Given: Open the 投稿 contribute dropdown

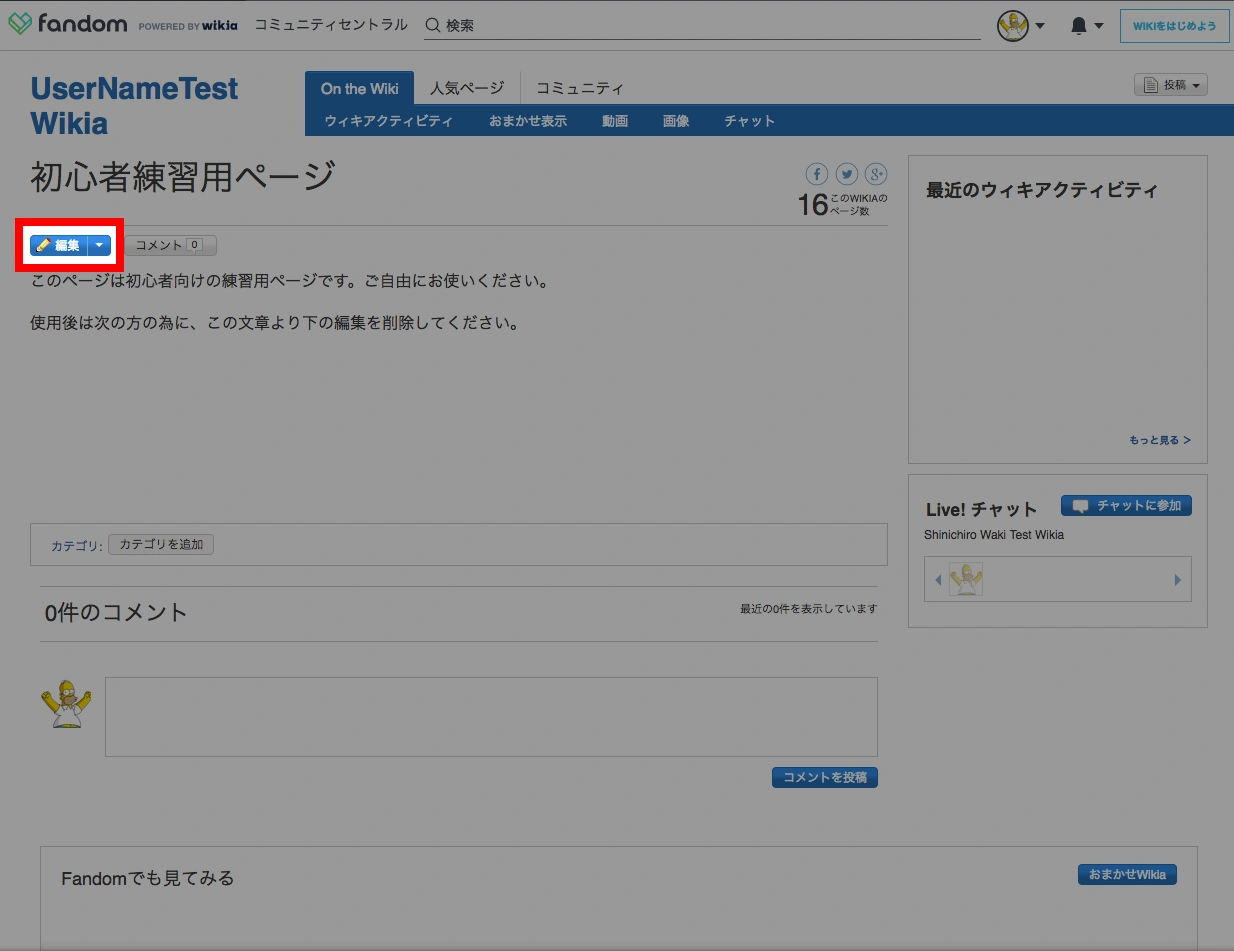Looking at the screenshot, I should coord(1171,86).
